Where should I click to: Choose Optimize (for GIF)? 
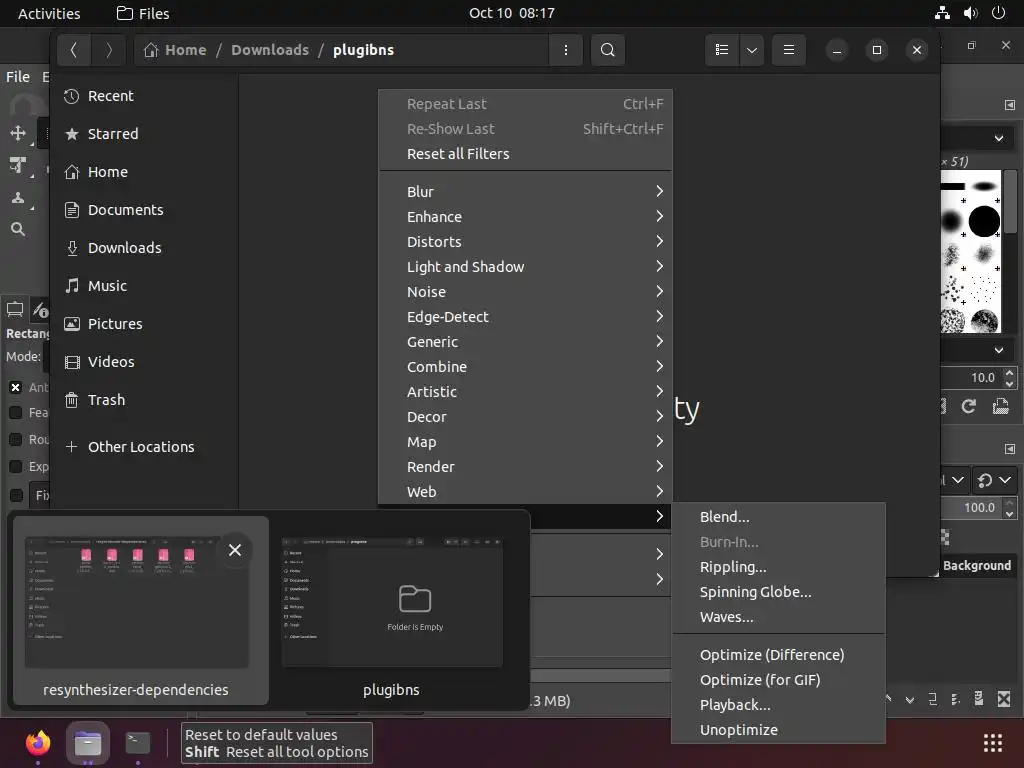click(x=778, y=680)
